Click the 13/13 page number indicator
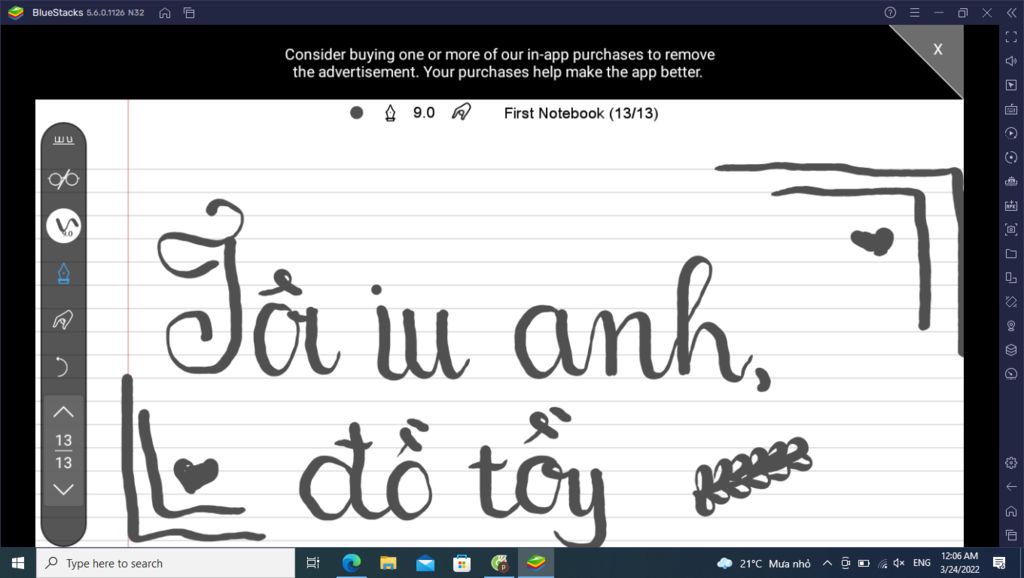Screen dimensions: 1024x578 (x=63, y=451)
